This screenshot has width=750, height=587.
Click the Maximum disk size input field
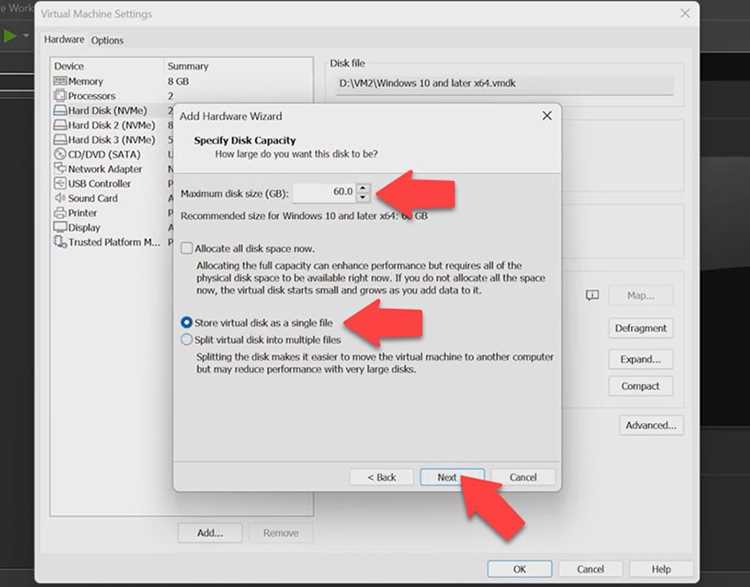(325, 192)
